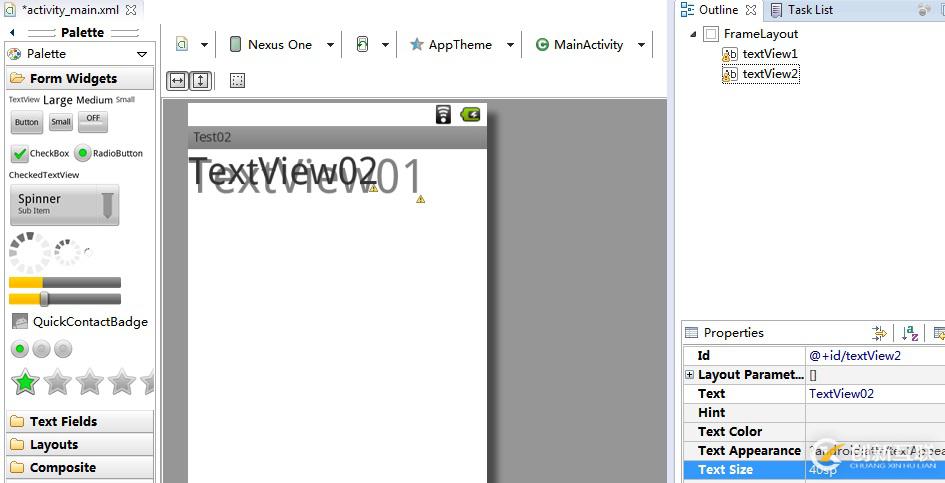Select FrameLayout in the outline tree

(x=751, y=34)
